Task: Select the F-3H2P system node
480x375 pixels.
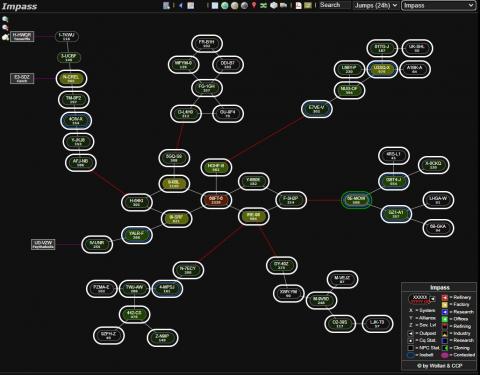Action: pos(291,200)
